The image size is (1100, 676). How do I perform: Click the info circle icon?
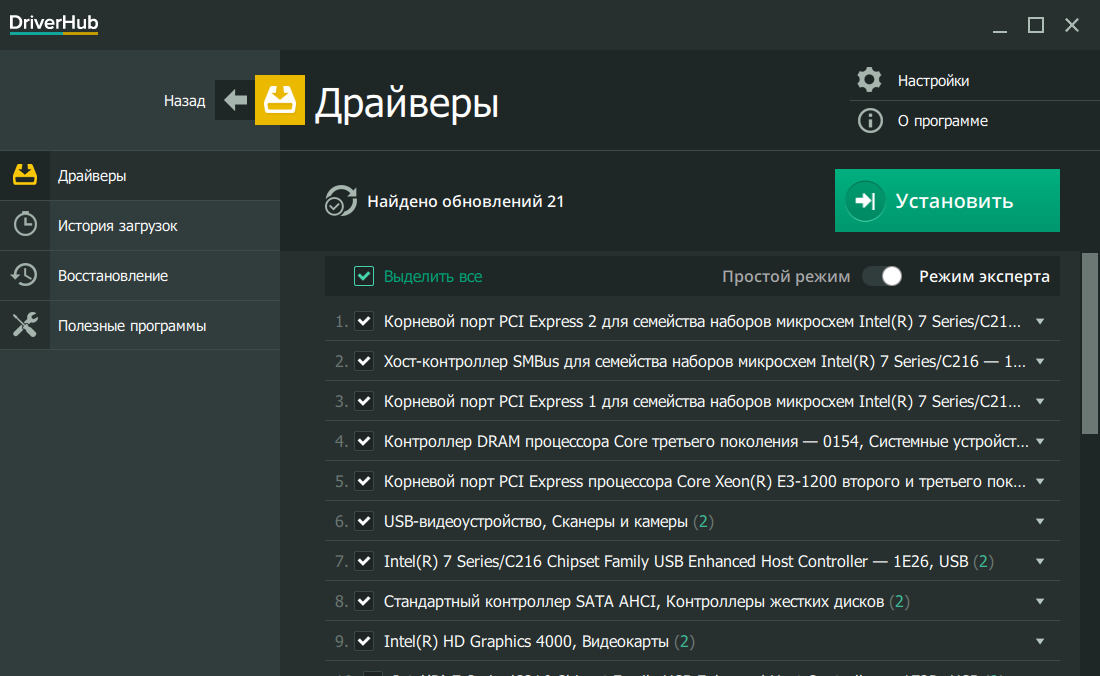coord(870,121)
